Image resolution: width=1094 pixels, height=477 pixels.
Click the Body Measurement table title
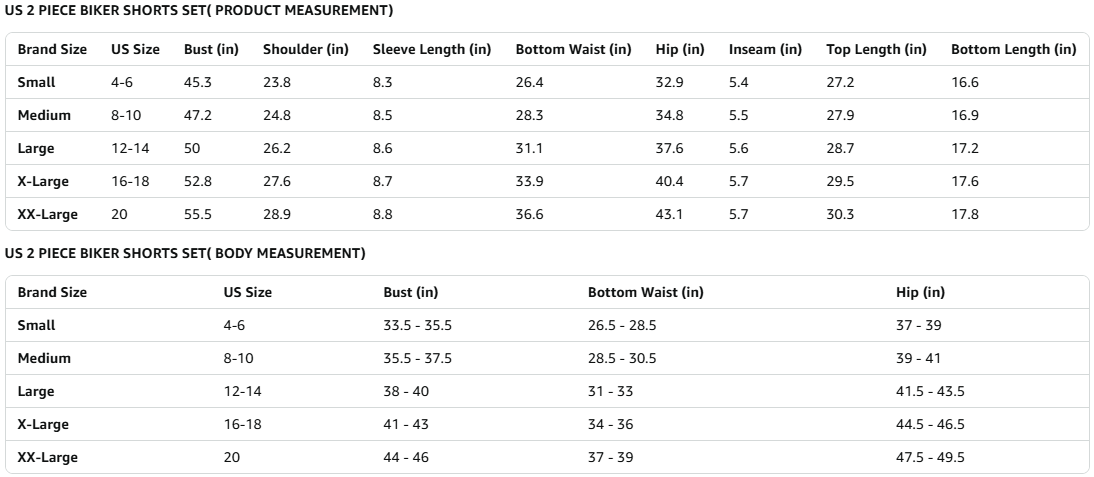click(185, 254)
